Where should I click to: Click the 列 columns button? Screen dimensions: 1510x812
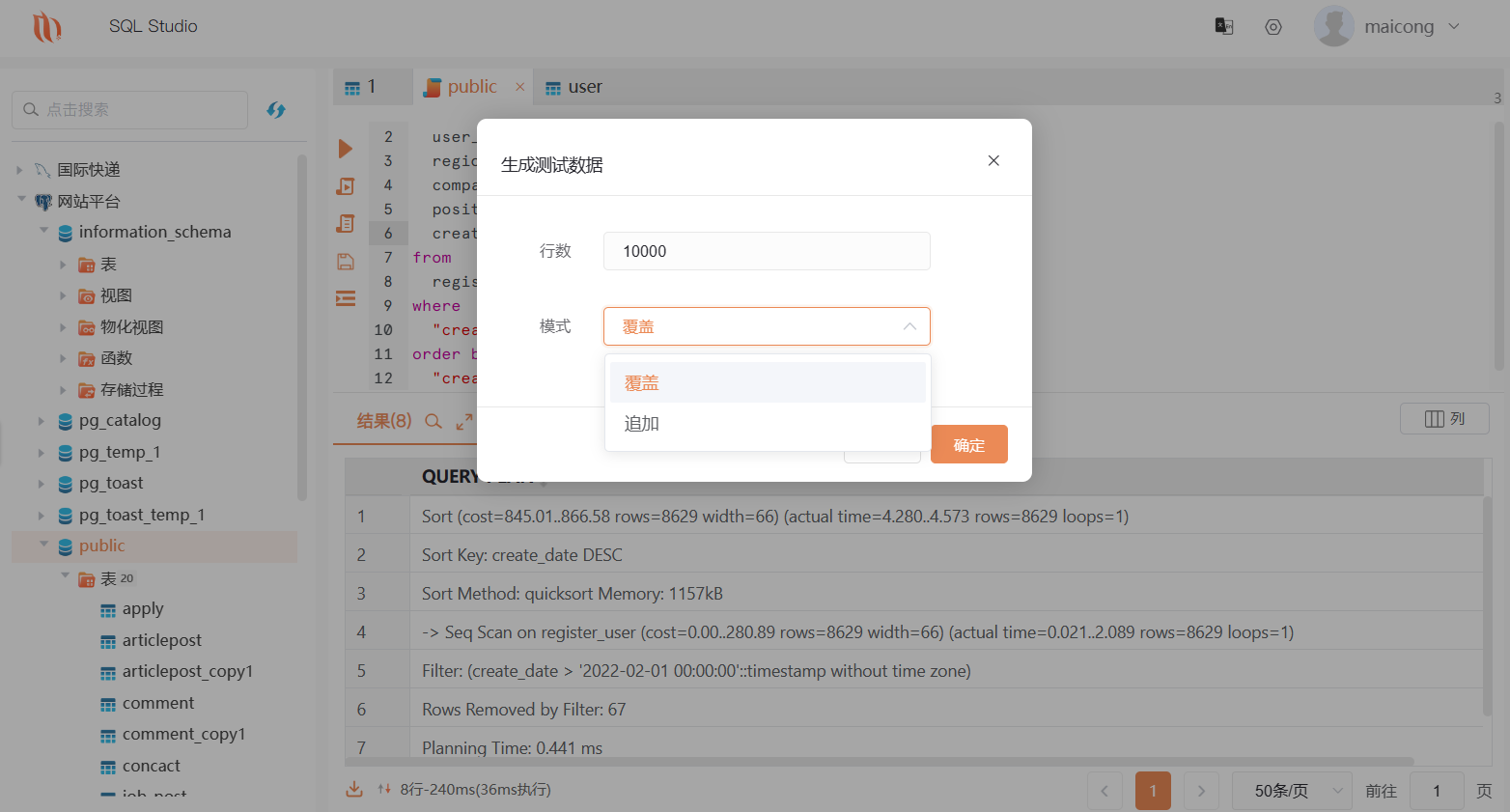point(1444,418)
